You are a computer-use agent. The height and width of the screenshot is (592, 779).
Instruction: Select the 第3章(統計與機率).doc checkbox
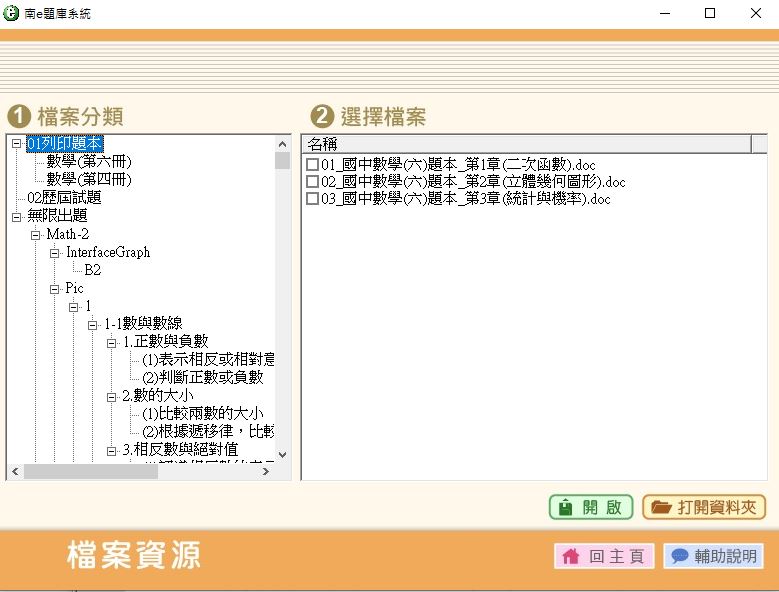click(312, 199)
